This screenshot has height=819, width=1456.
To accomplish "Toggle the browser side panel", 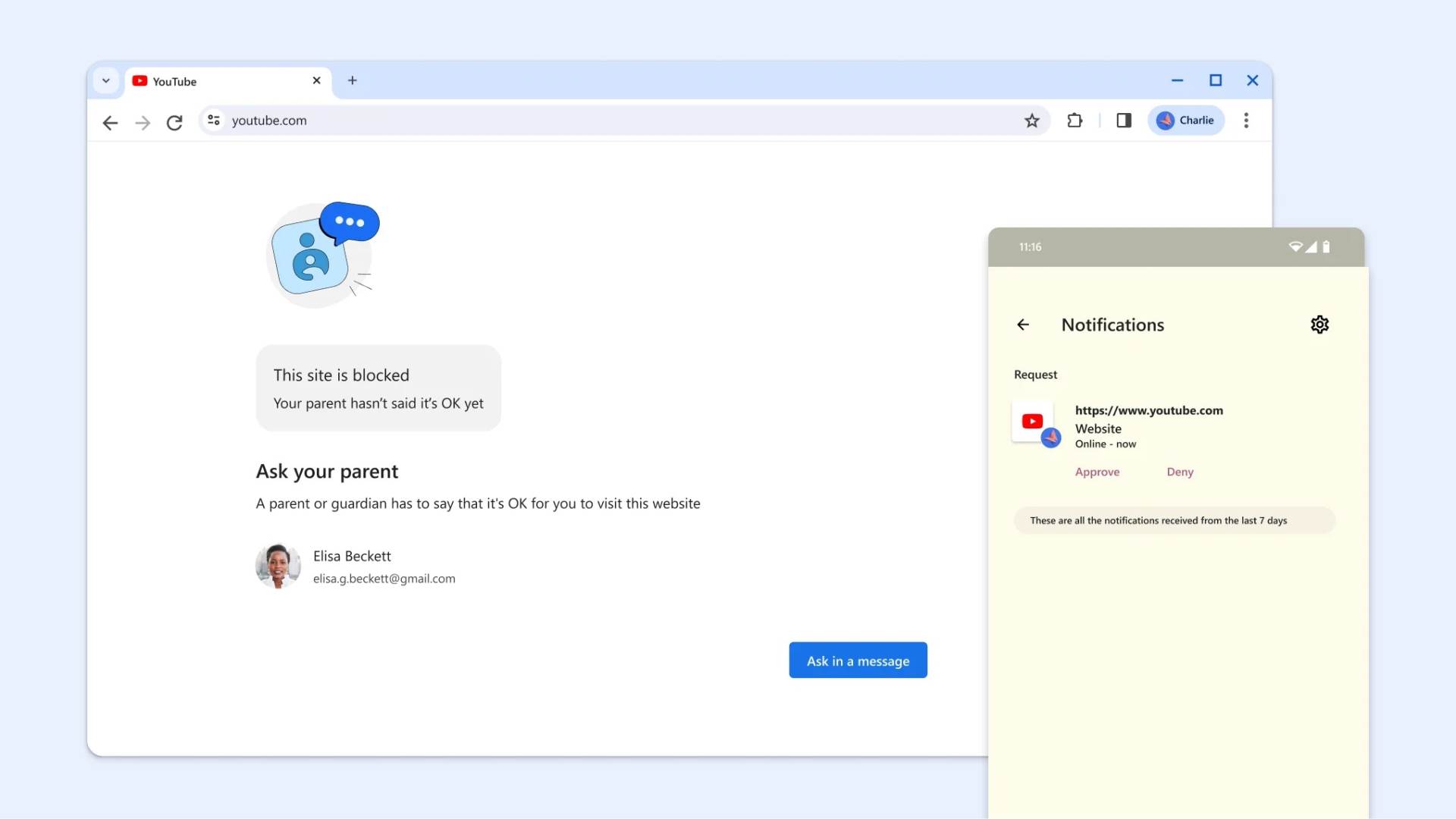I will coord(1124,120).
